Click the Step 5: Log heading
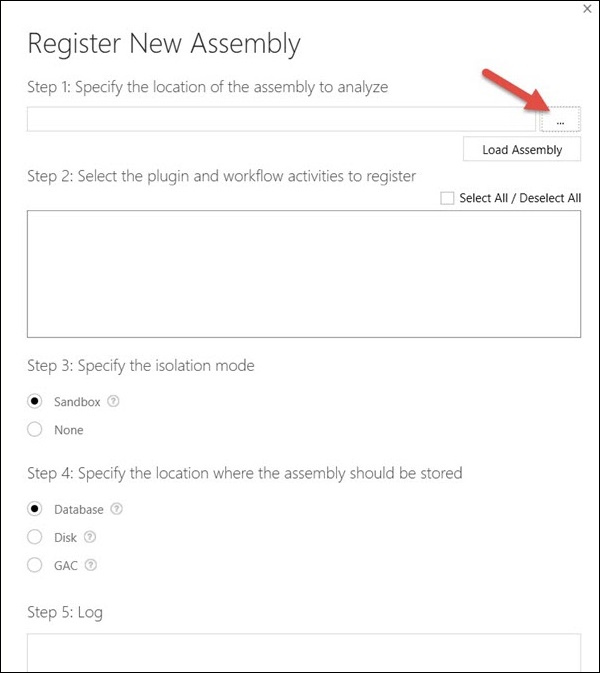The width and height of the screenshot is (600, 673). coord(65,612)
